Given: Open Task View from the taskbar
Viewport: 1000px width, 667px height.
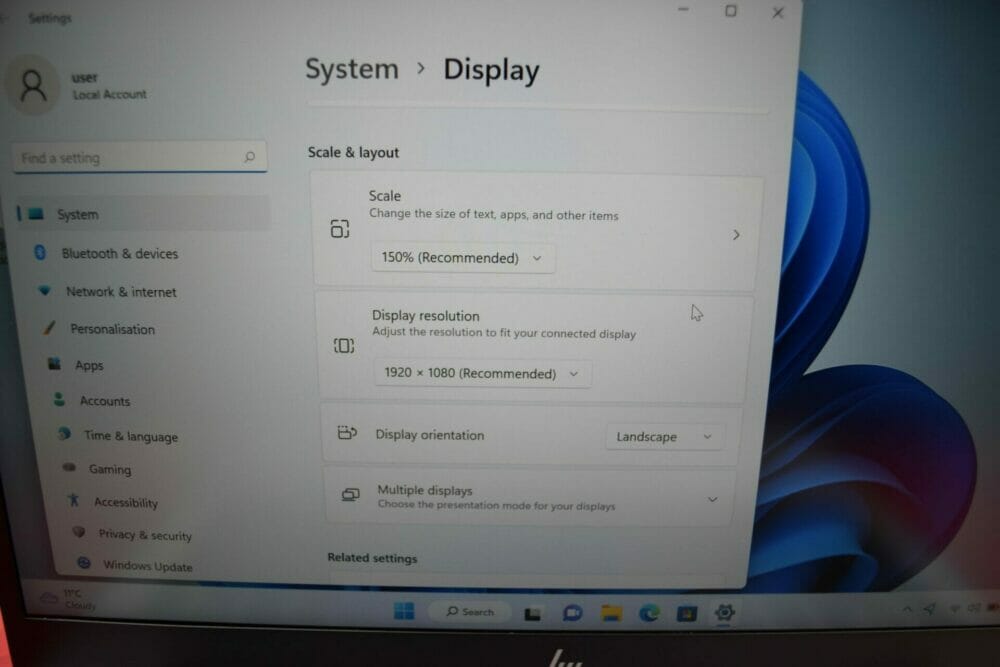Looking at the screenshot, I should coord(532,613).
